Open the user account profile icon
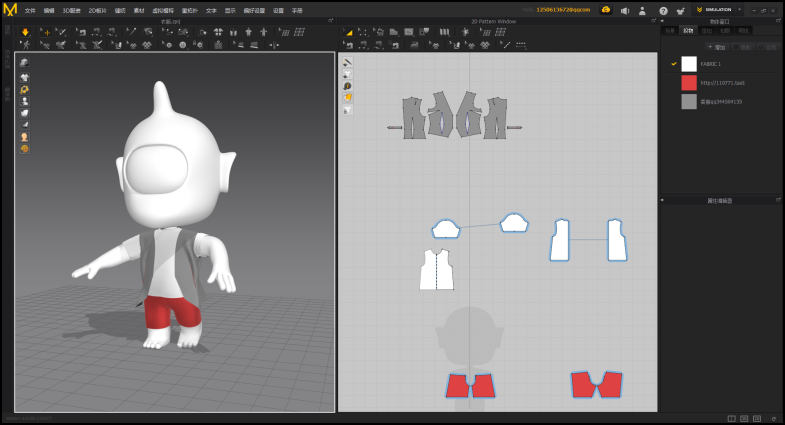 [642, 10]
